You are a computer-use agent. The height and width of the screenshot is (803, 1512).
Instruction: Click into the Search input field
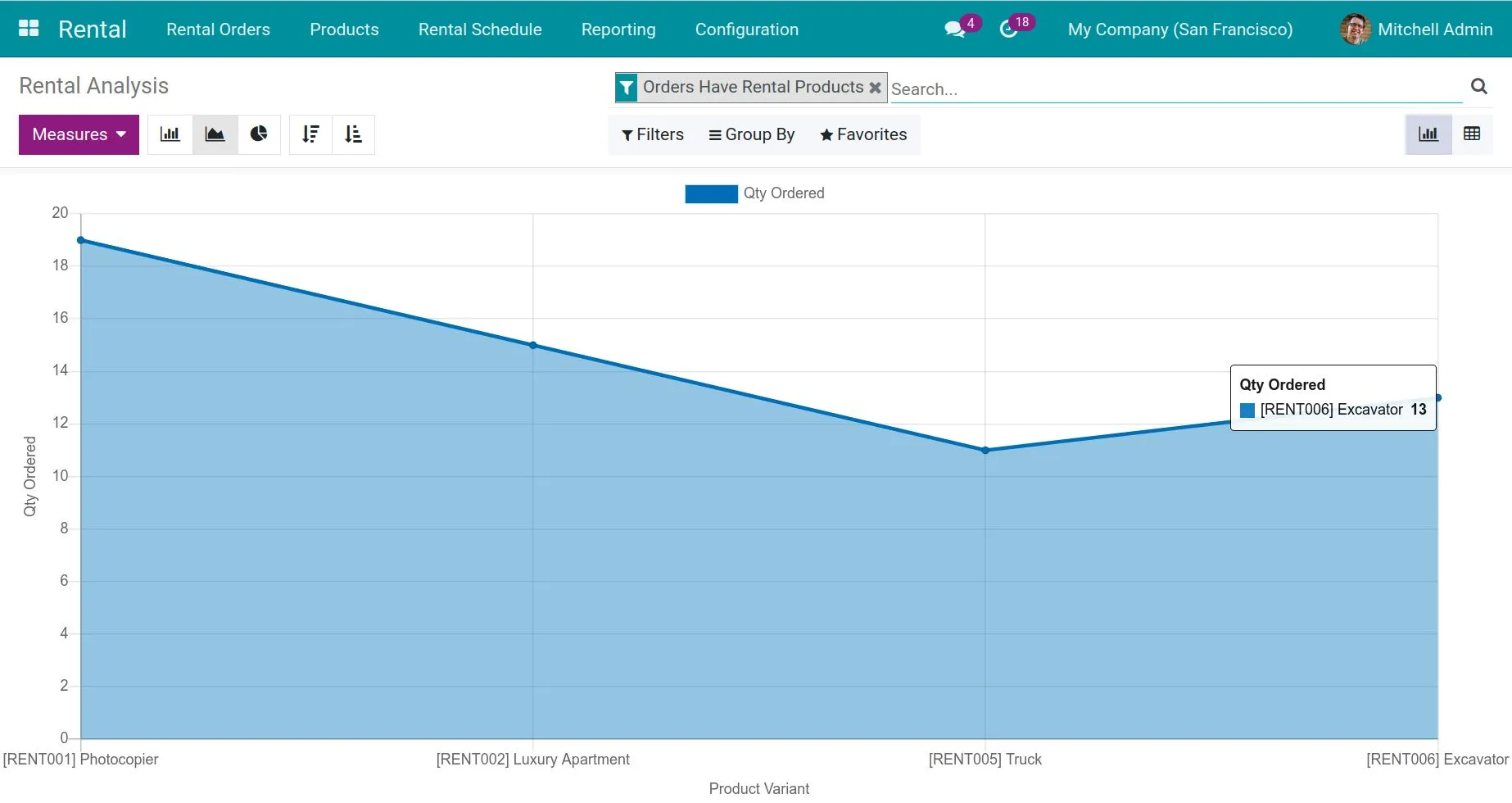point(1175,88)
